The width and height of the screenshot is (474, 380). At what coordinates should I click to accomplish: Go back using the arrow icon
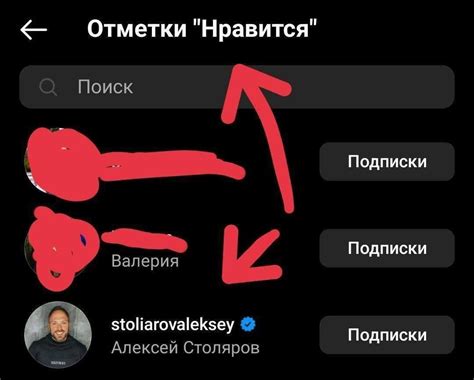tap(34, 30)
